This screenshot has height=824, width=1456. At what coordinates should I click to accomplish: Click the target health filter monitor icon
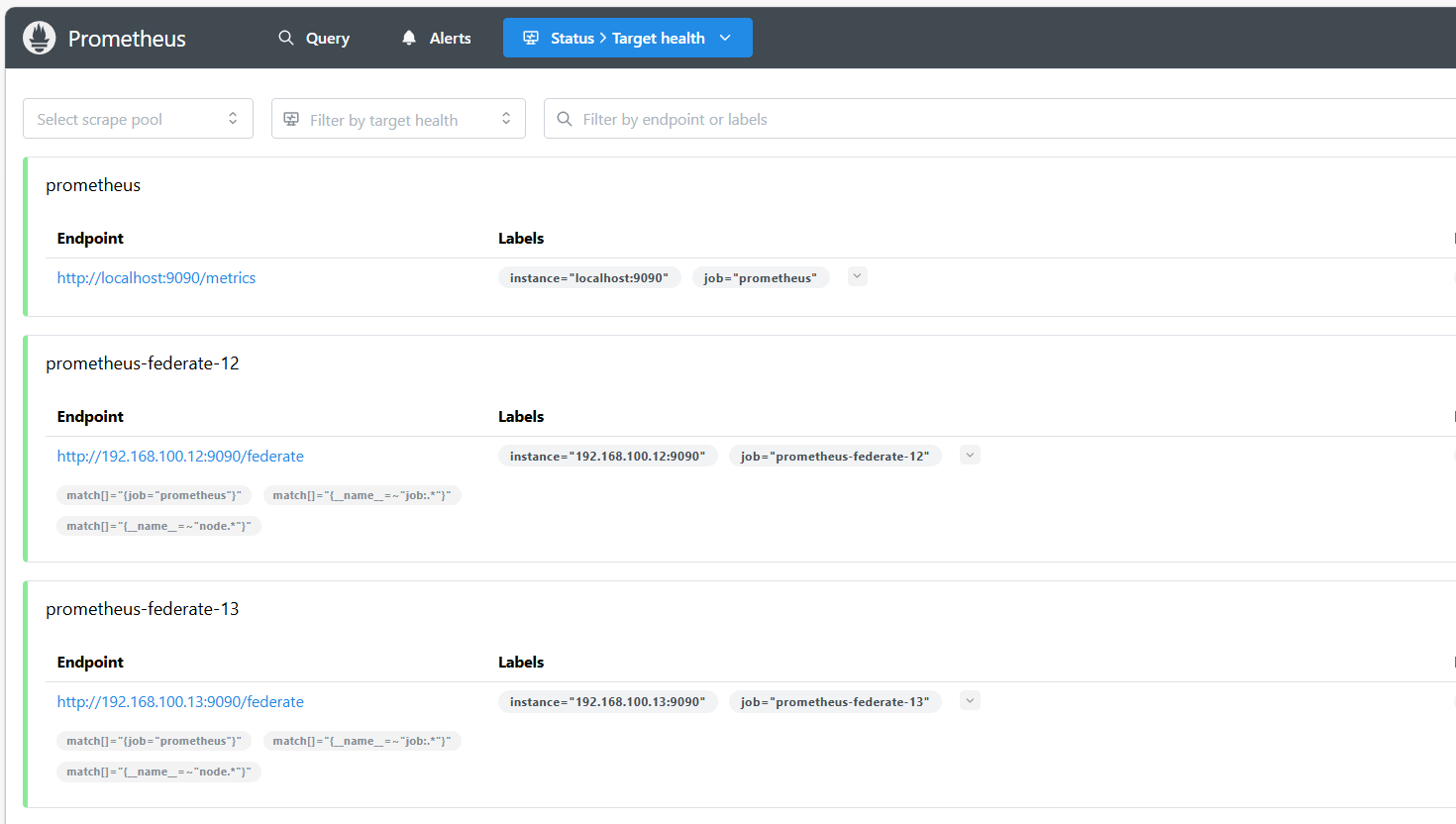291,119
